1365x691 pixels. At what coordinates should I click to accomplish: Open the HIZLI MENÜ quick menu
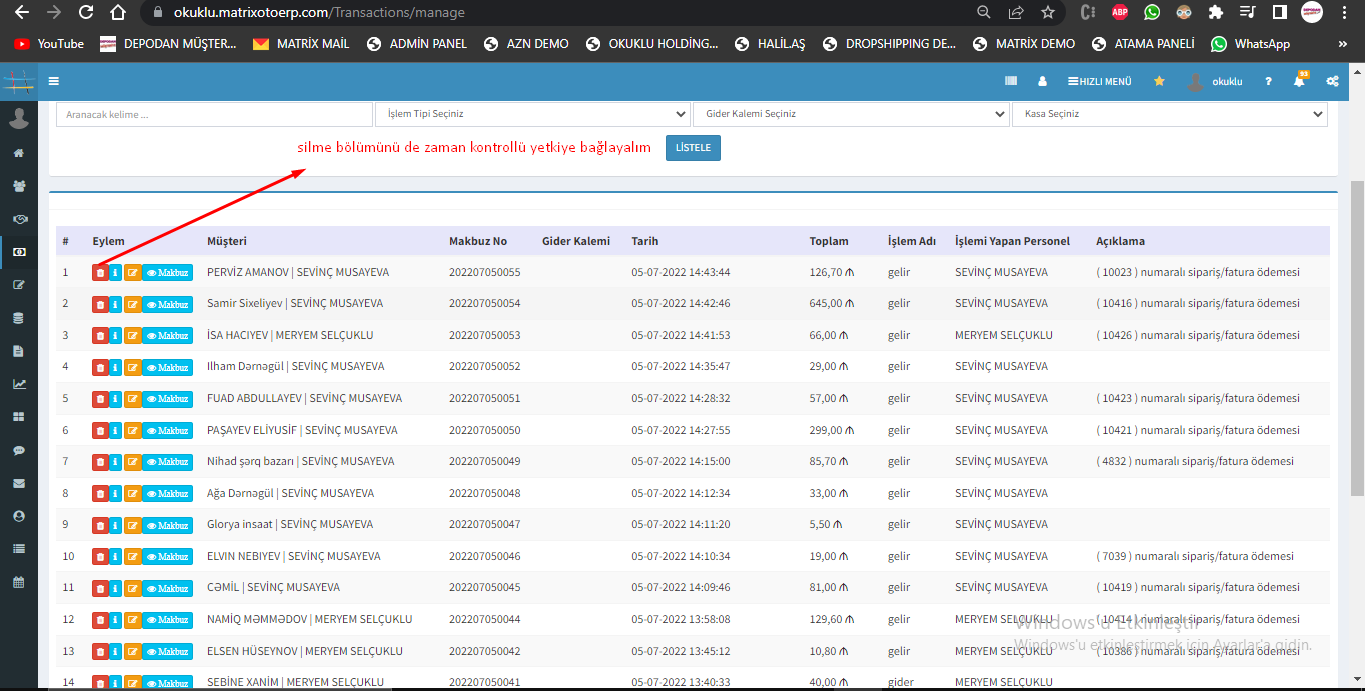pos(1100,81)
